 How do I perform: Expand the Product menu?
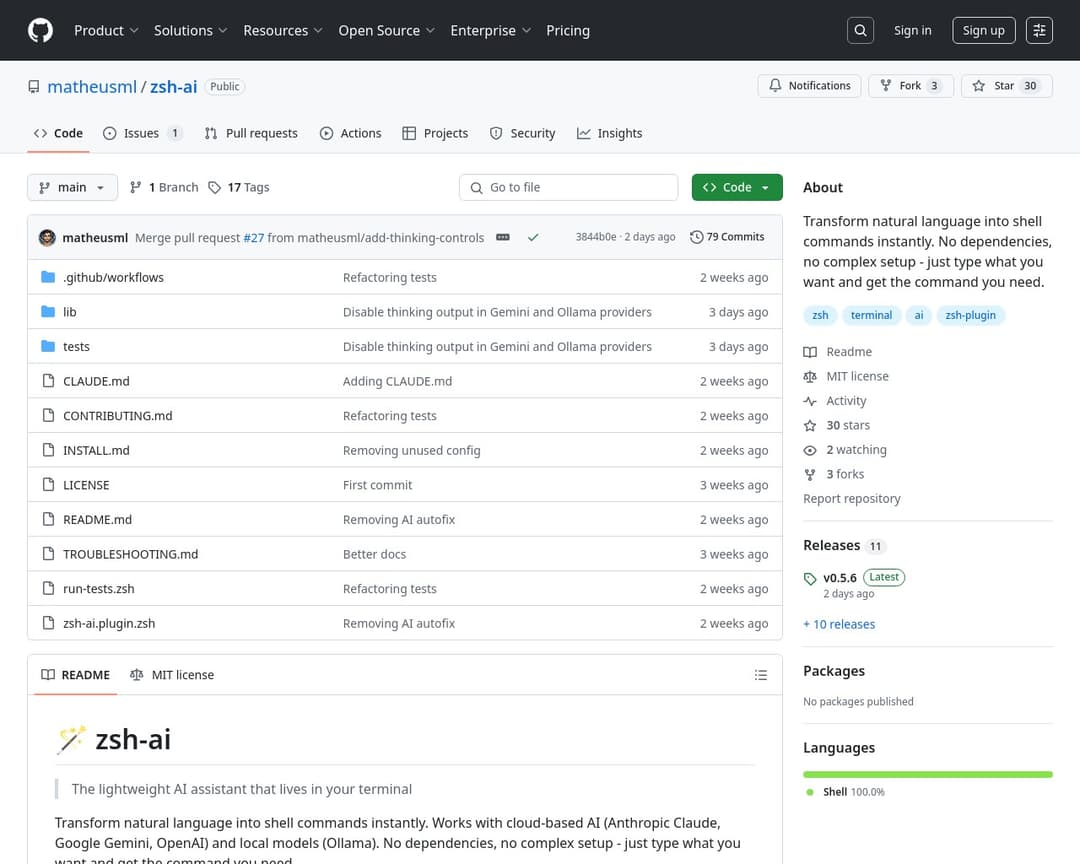(x=106, y=30)
